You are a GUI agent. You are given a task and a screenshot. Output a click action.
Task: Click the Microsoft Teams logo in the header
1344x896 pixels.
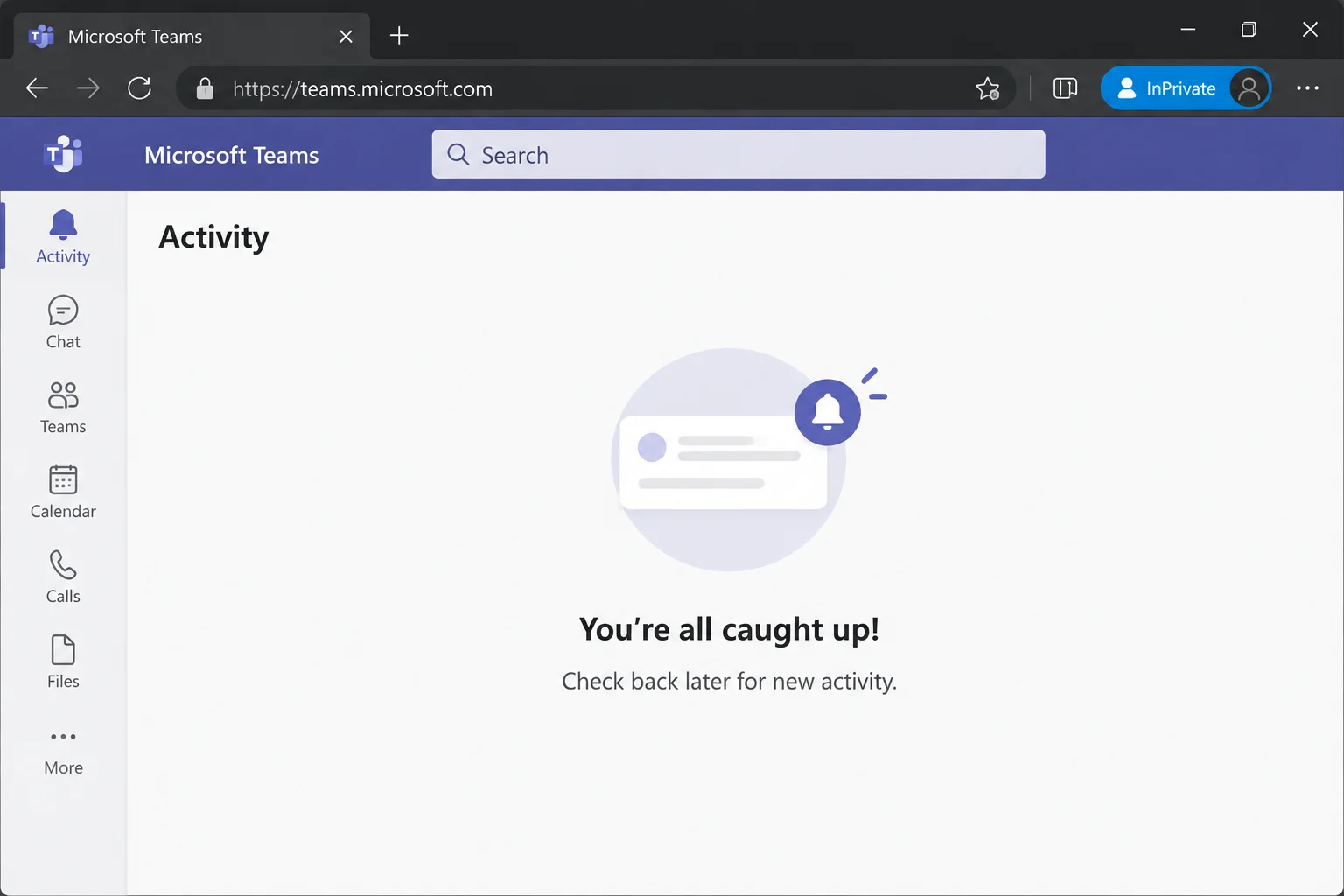pyautogui.click(x=63, y=154)
